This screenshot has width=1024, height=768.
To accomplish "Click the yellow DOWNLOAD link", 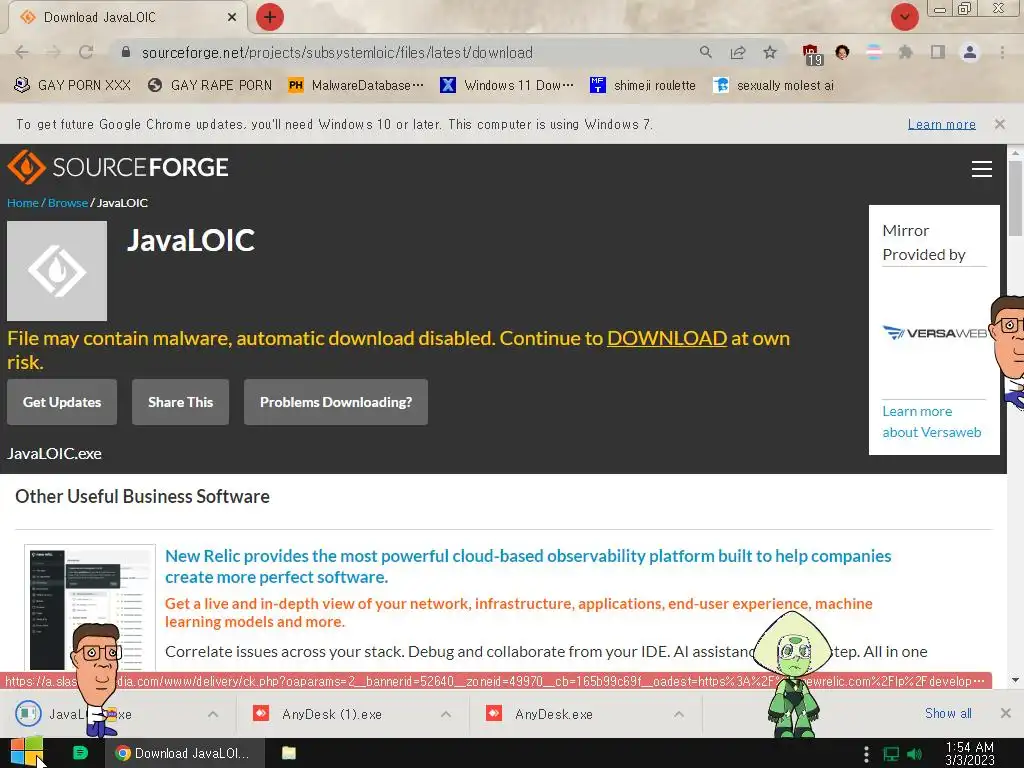I will [667, 338].
